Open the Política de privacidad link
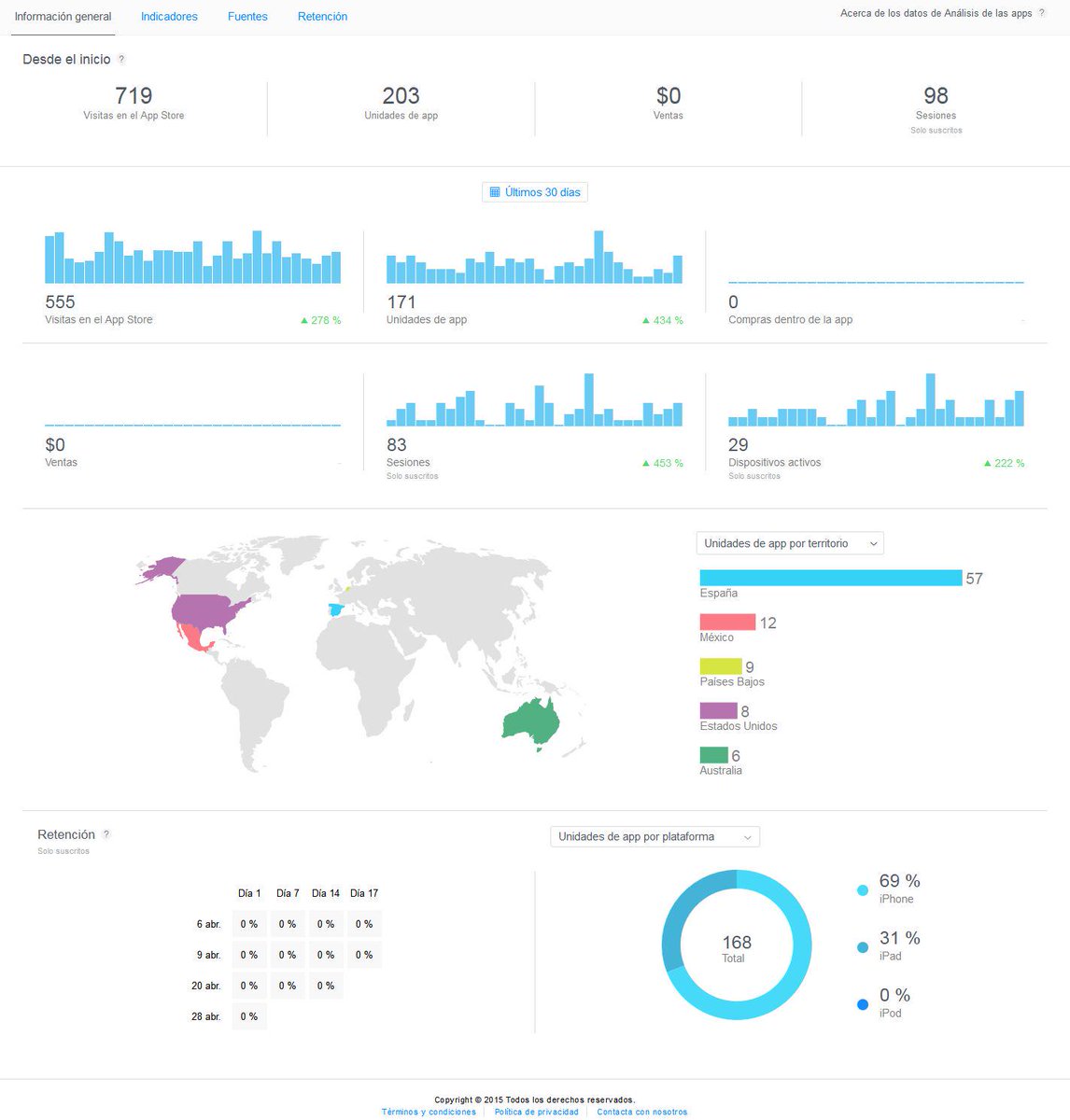 click(x=537, y=1112)
